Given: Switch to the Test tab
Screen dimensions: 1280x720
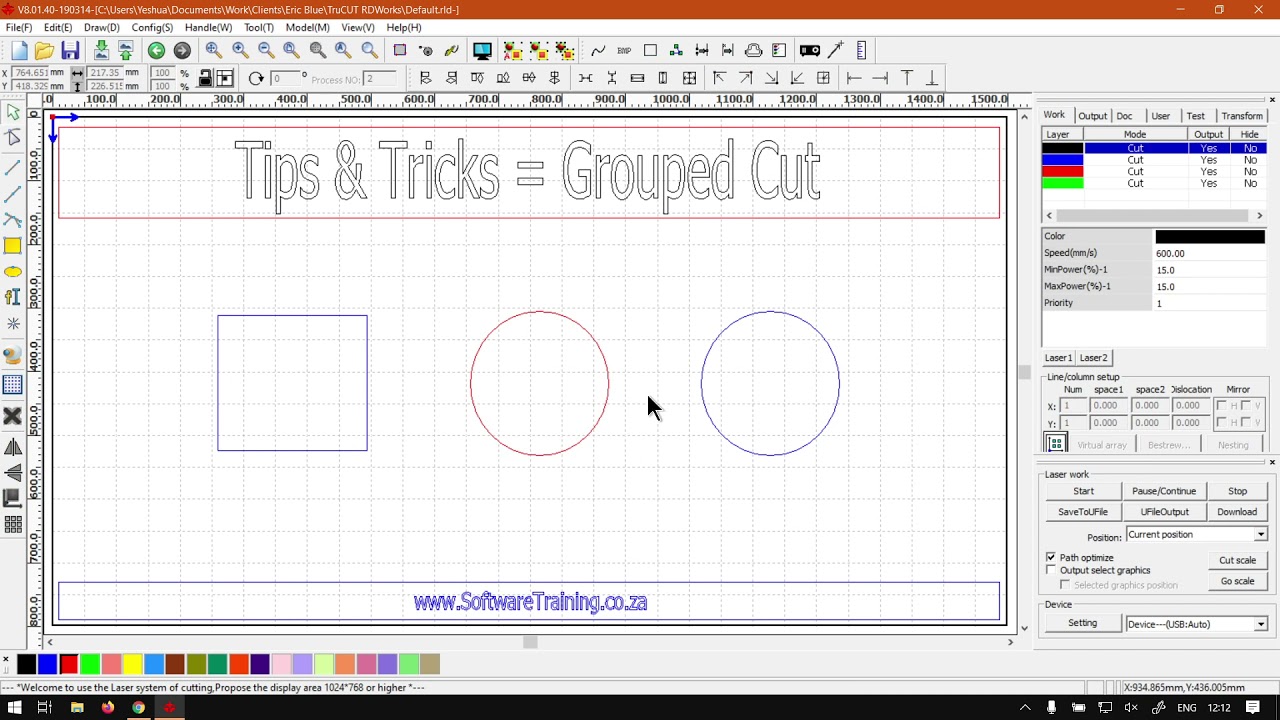Looking at the screenshot, I should [1196, 116].
